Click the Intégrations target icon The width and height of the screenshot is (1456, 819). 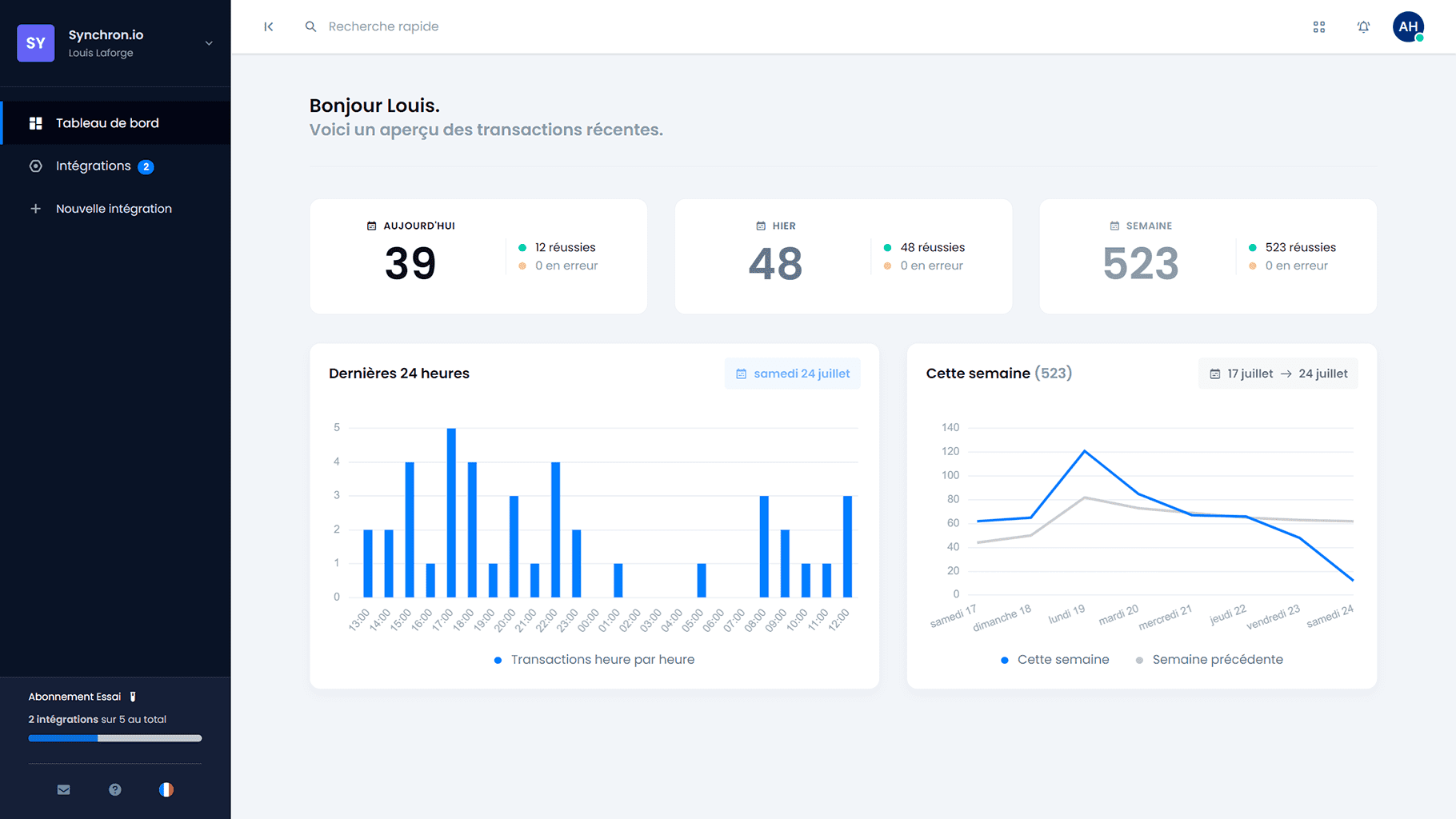(36, 166)
